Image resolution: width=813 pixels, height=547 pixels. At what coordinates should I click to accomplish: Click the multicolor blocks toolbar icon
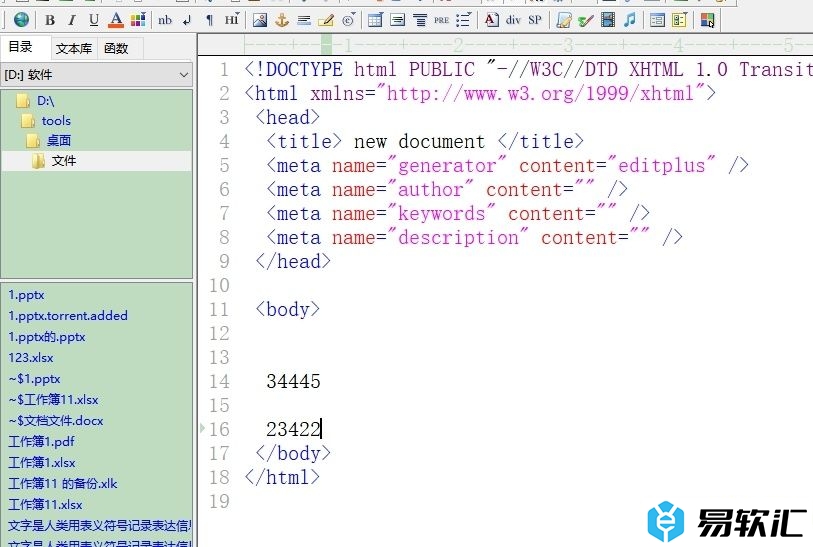(x=707, y=20)
